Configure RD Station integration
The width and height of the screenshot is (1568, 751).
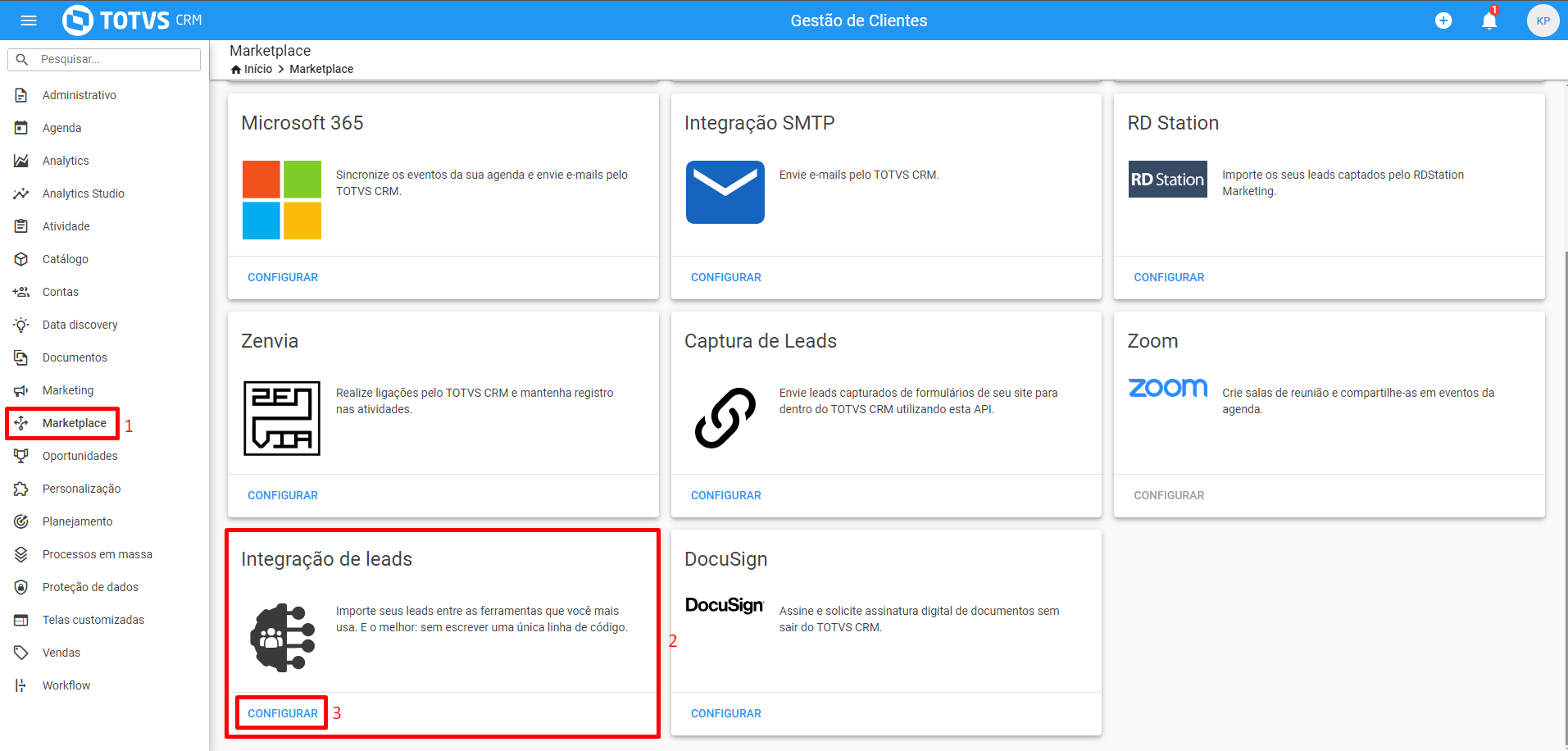(x=1169, y=277)
